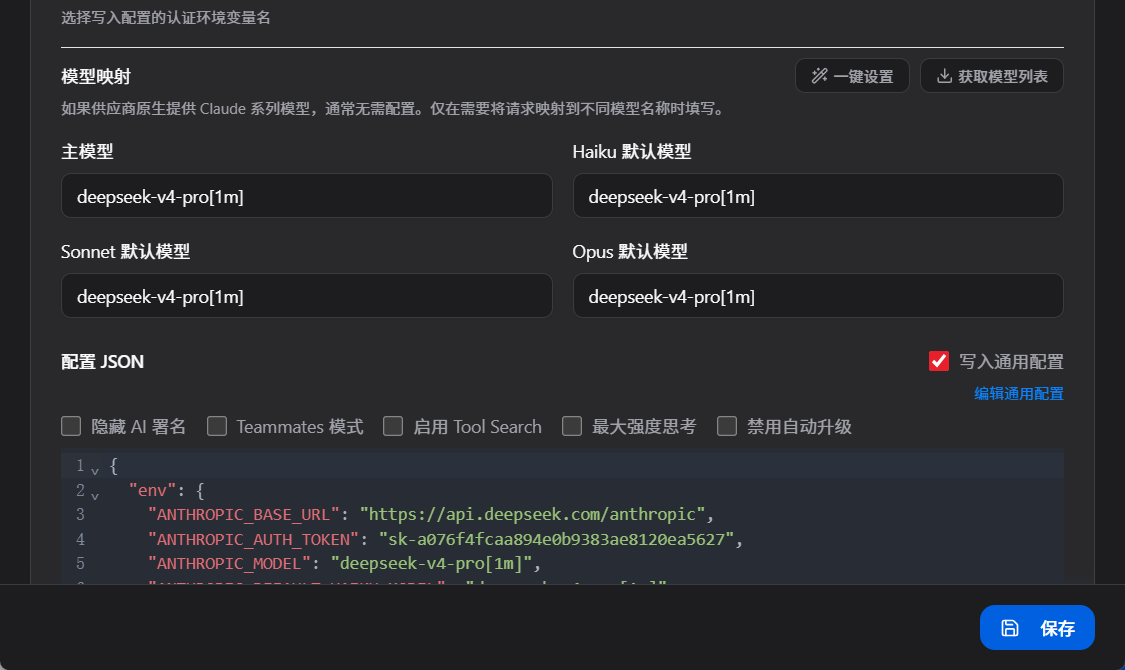
Task: Select the Sonnet 默认模型 input field
Action: click(306, 296)
